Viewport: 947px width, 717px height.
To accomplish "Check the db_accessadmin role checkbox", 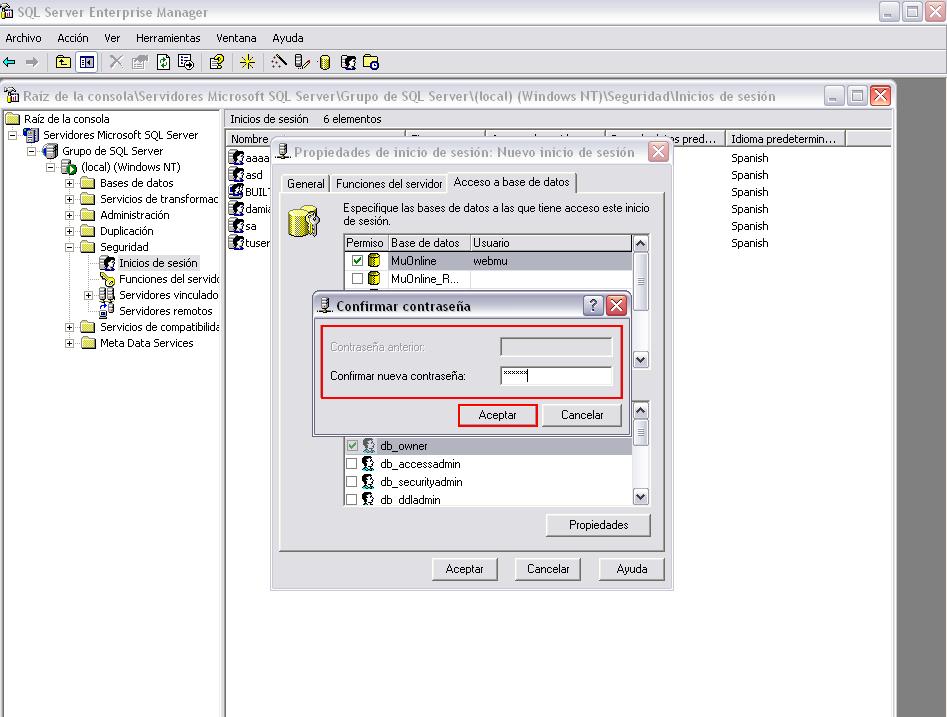I will pyautogui.click(x=352, y=464).
